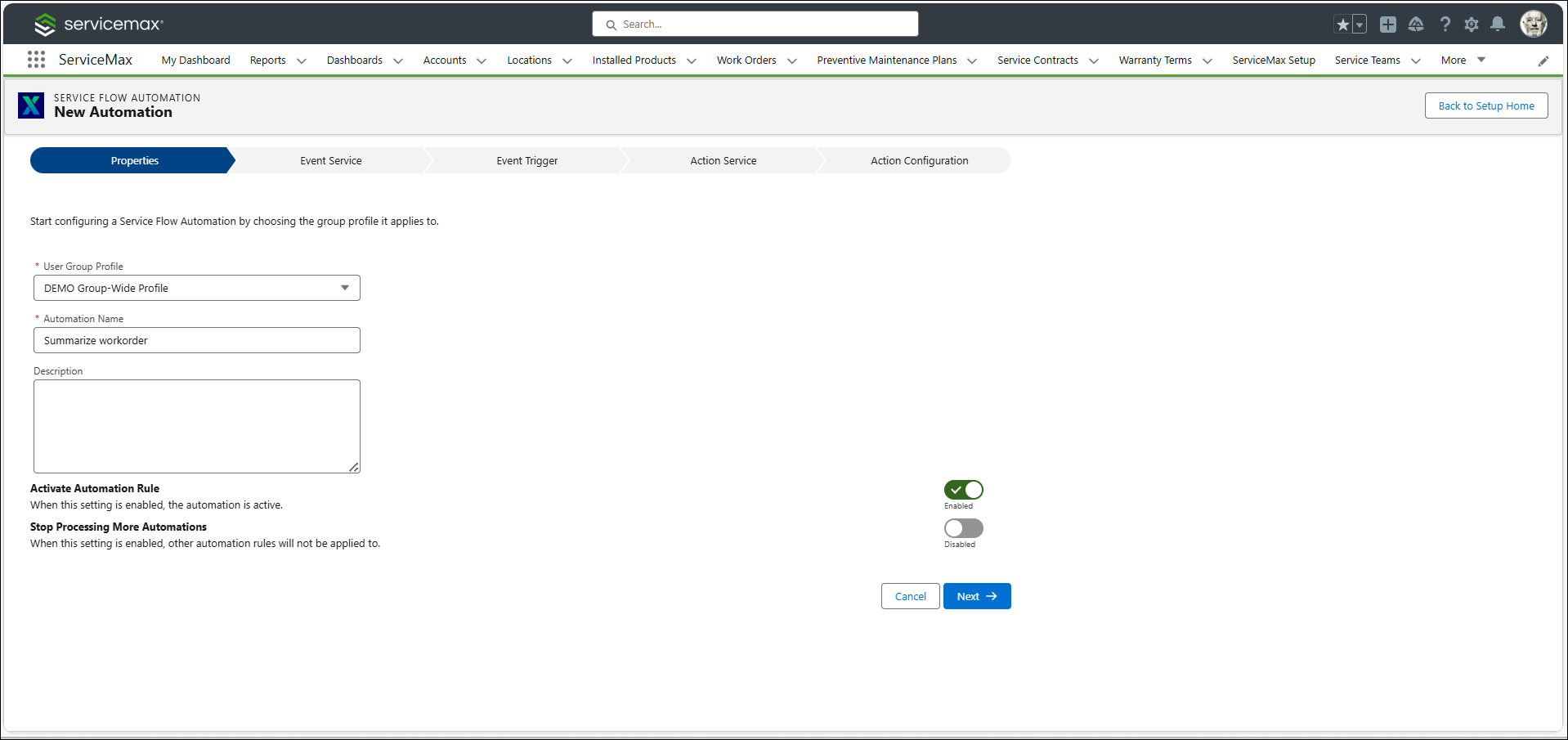Screen dimensions: 1568x740
Task: Click into the Description text area
Action: point(197,426)
